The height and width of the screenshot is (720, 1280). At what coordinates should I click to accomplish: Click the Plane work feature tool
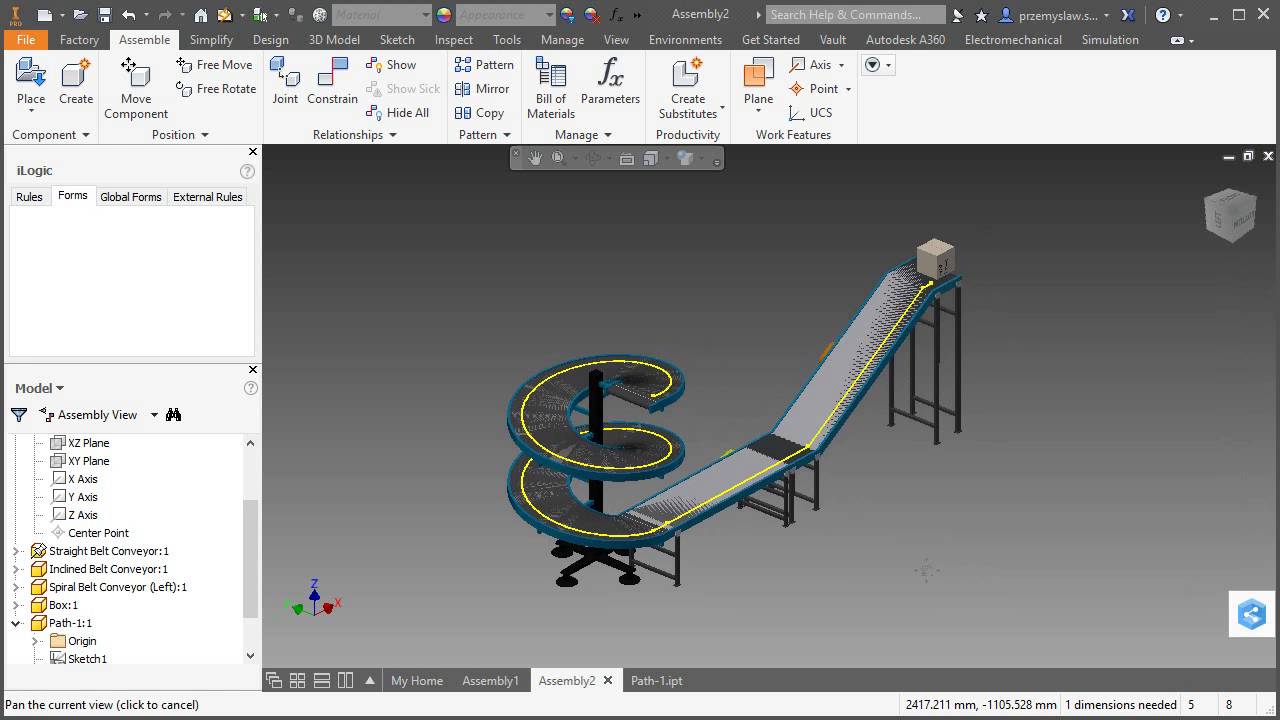point(758,82)
